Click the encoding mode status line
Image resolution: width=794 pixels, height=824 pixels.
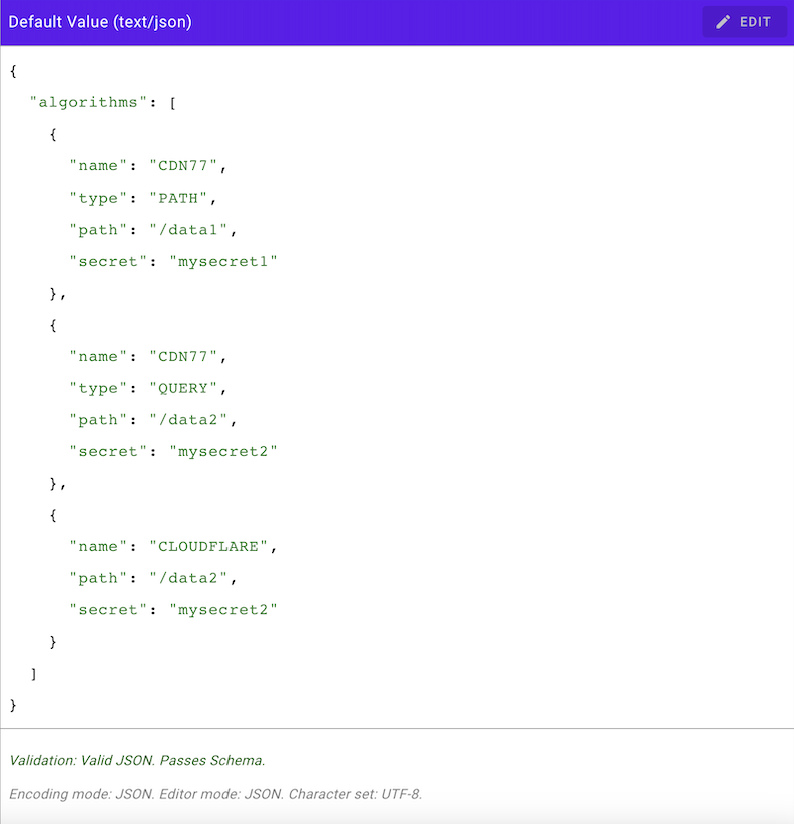215,794
